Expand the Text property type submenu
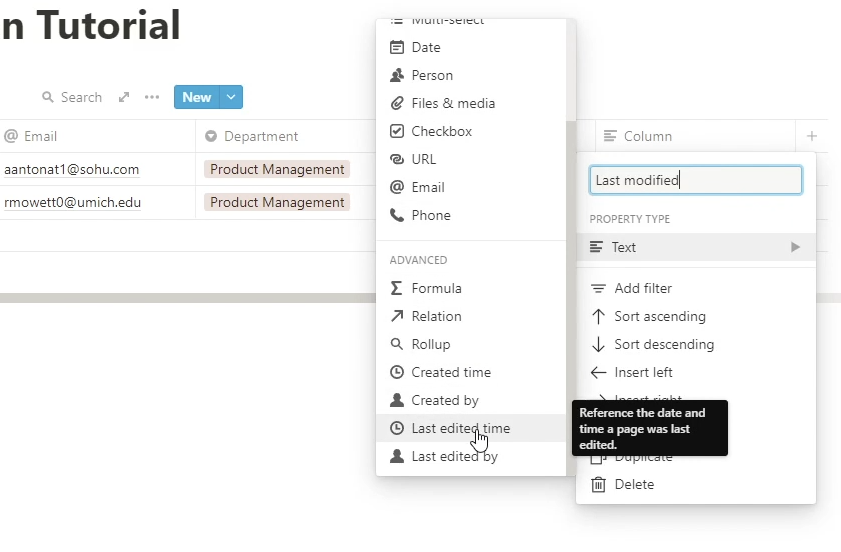 pos(696,247)
